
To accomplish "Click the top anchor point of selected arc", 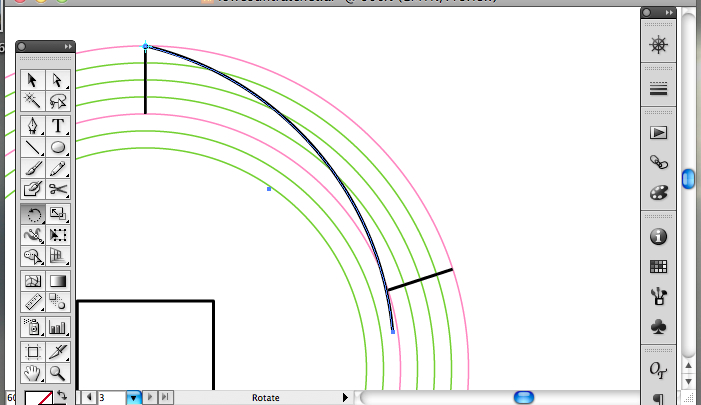I will pyautogui.click(x=145, y=46).
